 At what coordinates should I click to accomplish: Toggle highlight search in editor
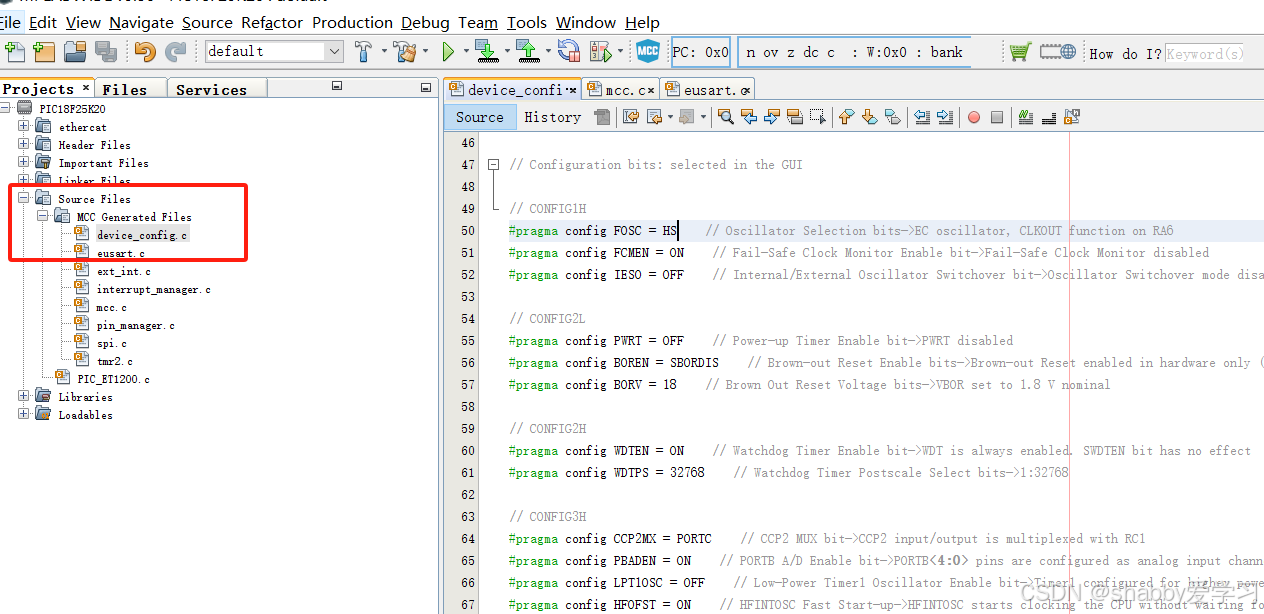(x=795, y=117)
